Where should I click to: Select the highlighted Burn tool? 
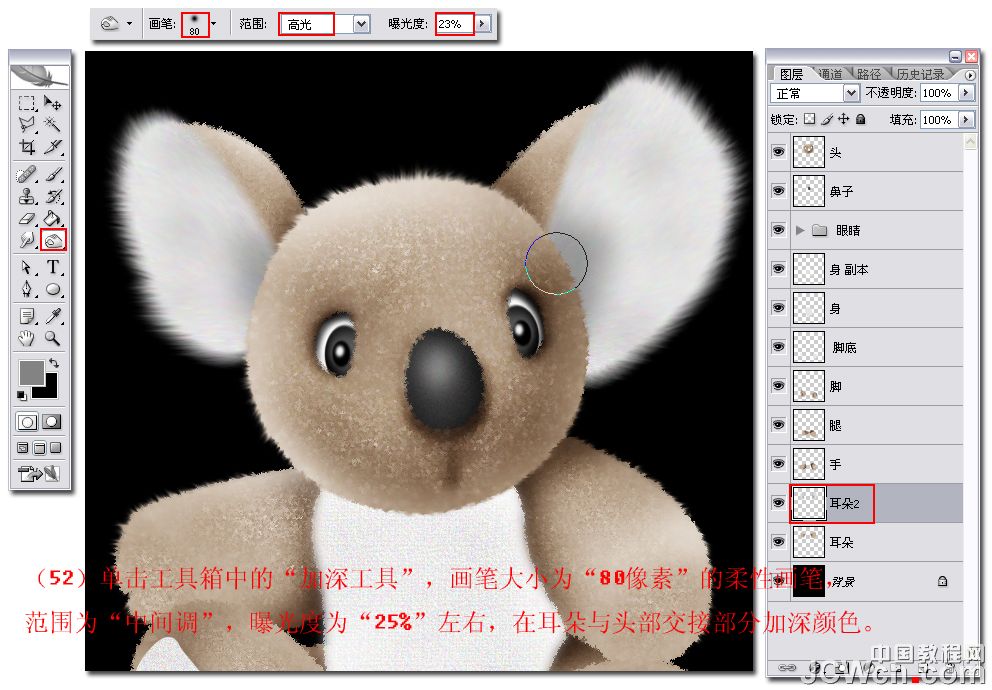pyautogui.click(x=53, y=240)
